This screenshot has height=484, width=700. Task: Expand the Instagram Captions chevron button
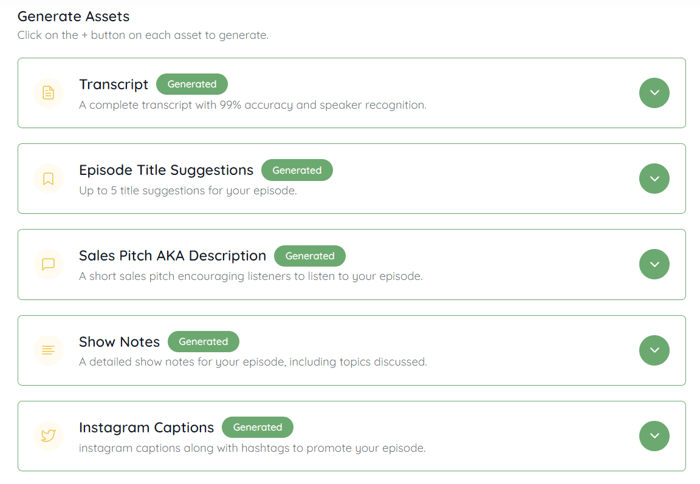(654, 436)
